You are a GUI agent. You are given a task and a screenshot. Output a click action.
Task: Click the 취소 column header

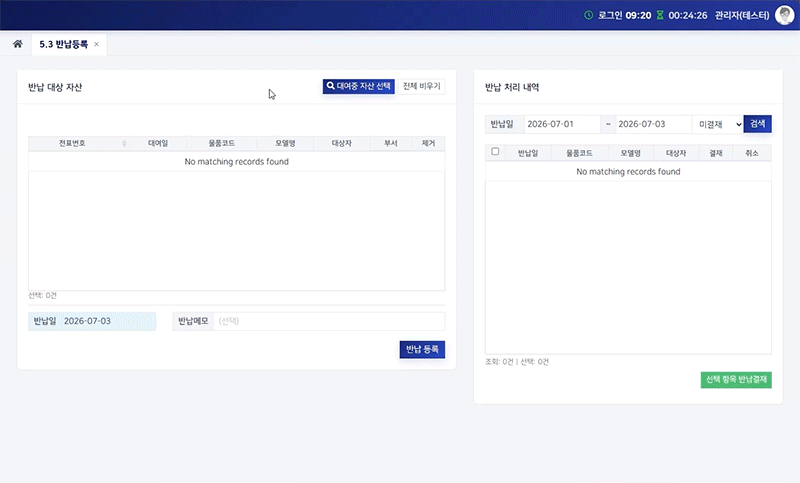point(752,153)
